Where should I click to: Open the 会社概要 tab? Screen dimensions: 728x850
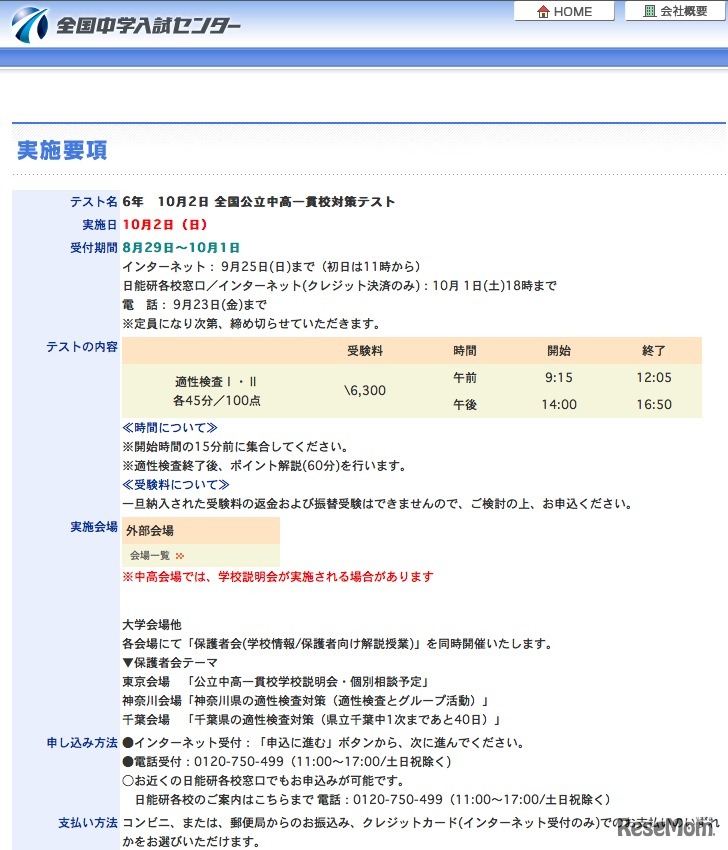click(676, 11)
